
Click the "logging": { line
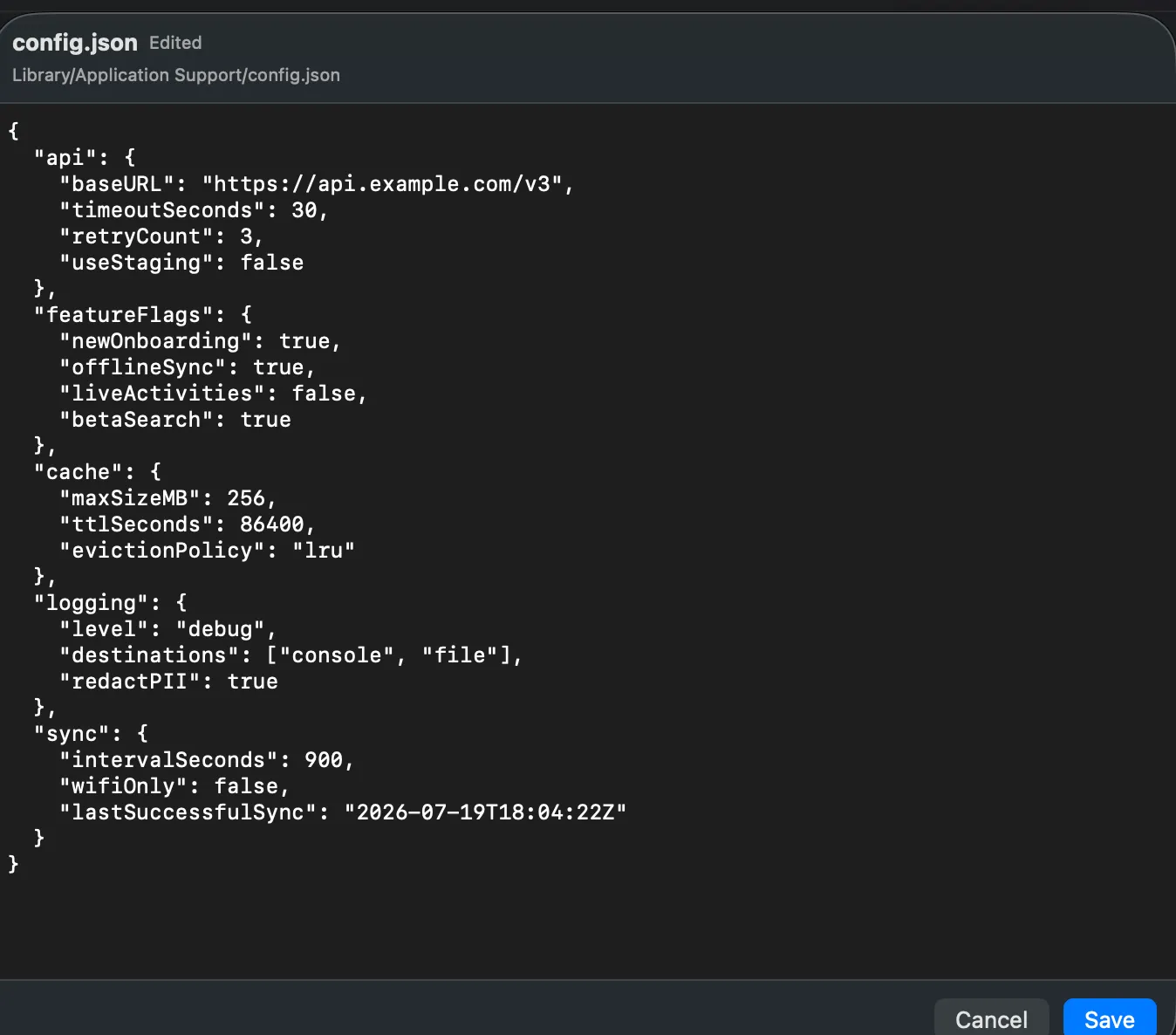pos(111,603)
